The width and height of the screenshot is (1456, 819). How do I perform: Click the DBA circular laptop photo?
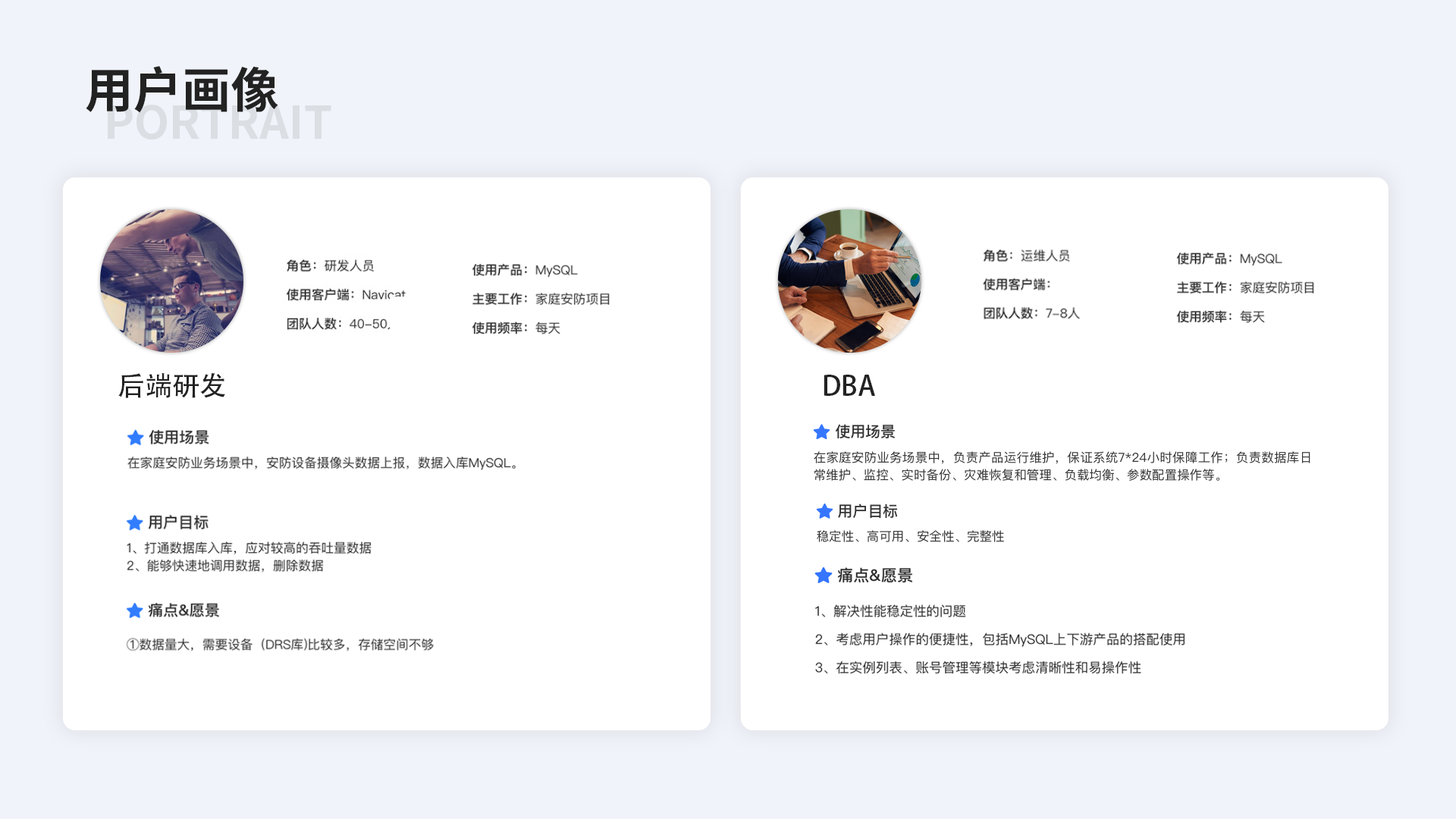(x=849, y=281)
